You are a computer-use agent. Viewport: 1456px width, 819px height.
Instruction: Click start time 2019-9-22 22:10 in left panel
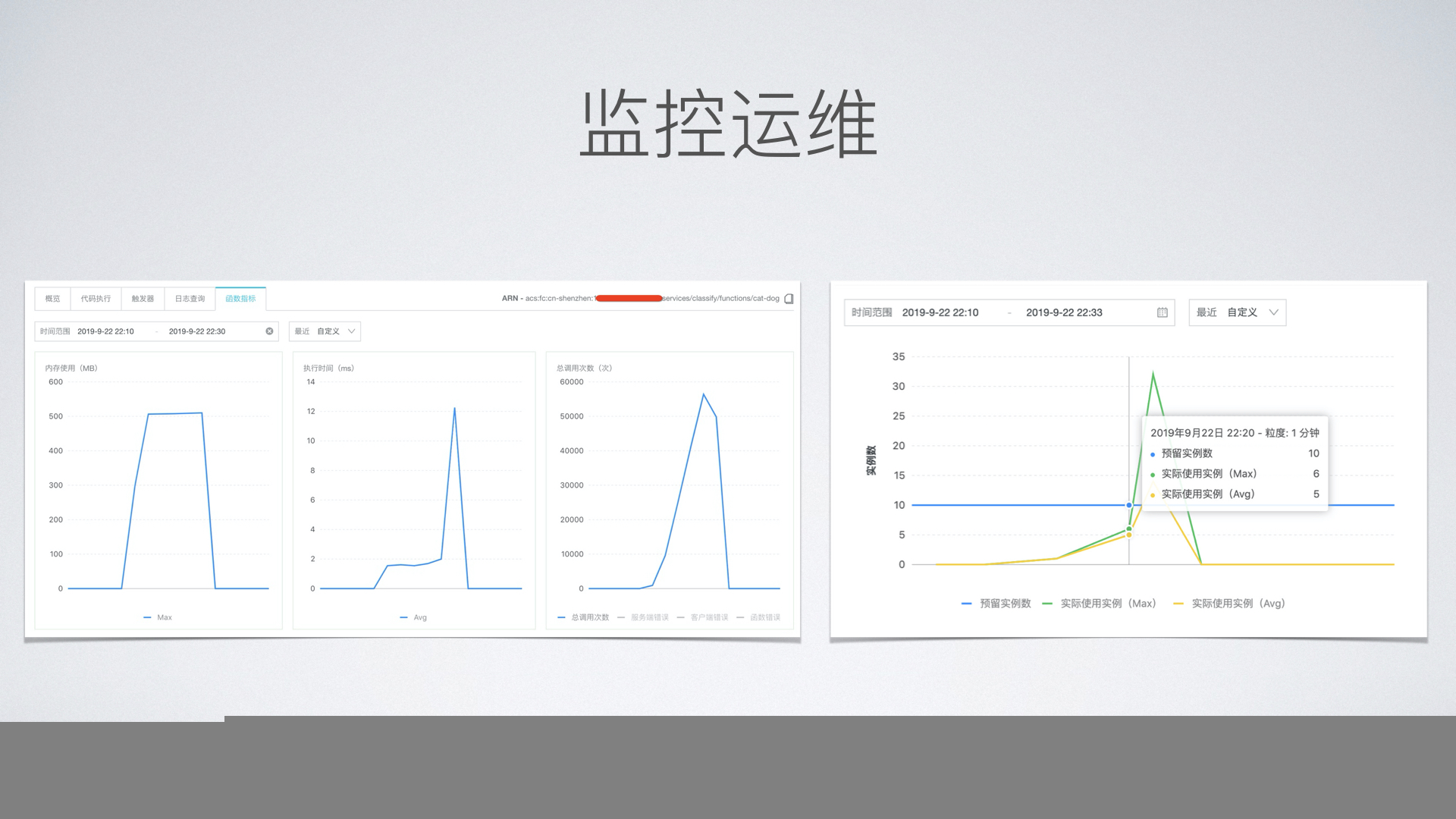click(x=105, y=331)
